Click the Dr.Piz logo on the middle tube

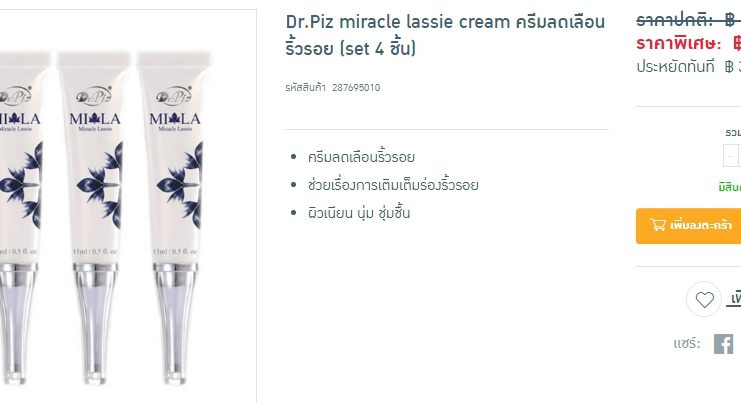(x=94, y=96)
